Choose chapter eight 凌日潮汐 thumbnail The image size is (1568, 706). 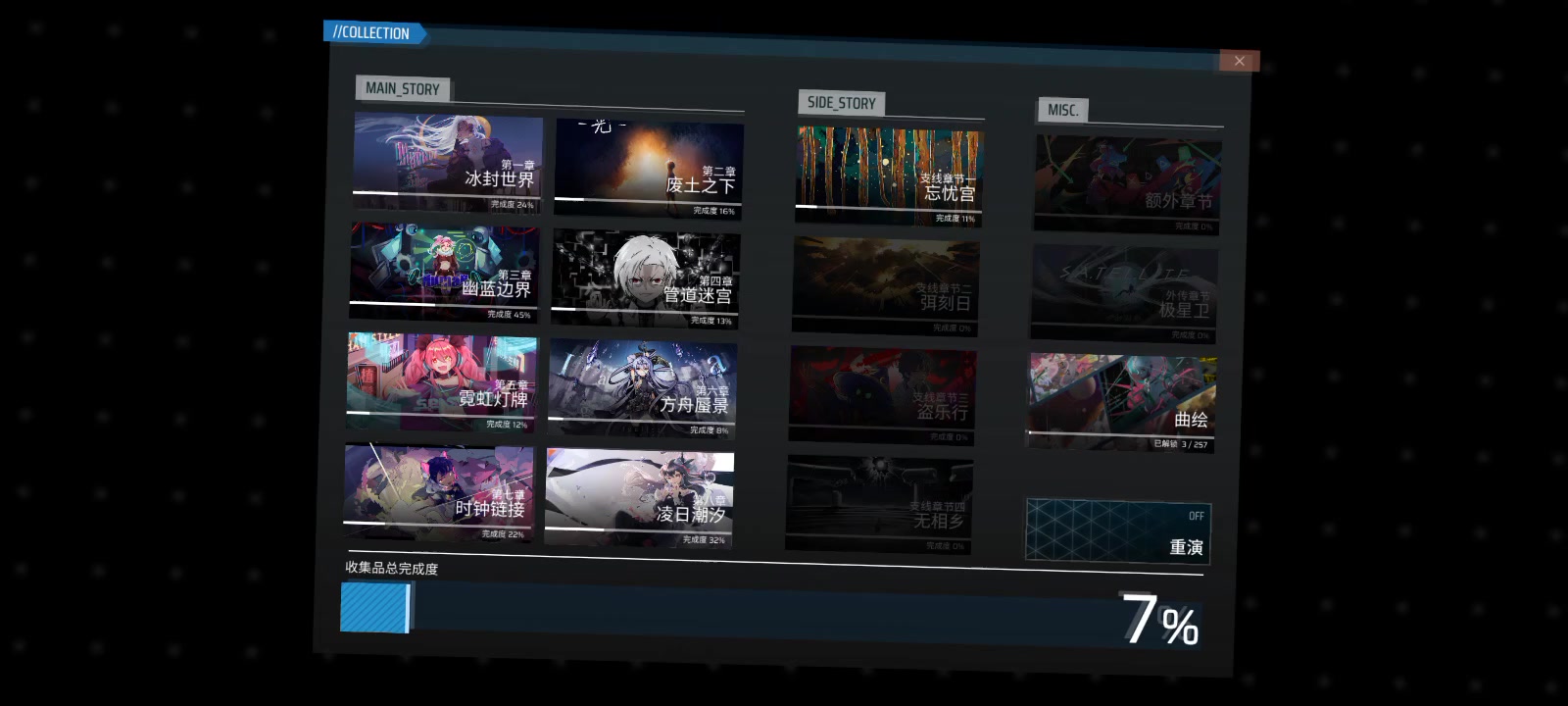click(x=639, y=498)
